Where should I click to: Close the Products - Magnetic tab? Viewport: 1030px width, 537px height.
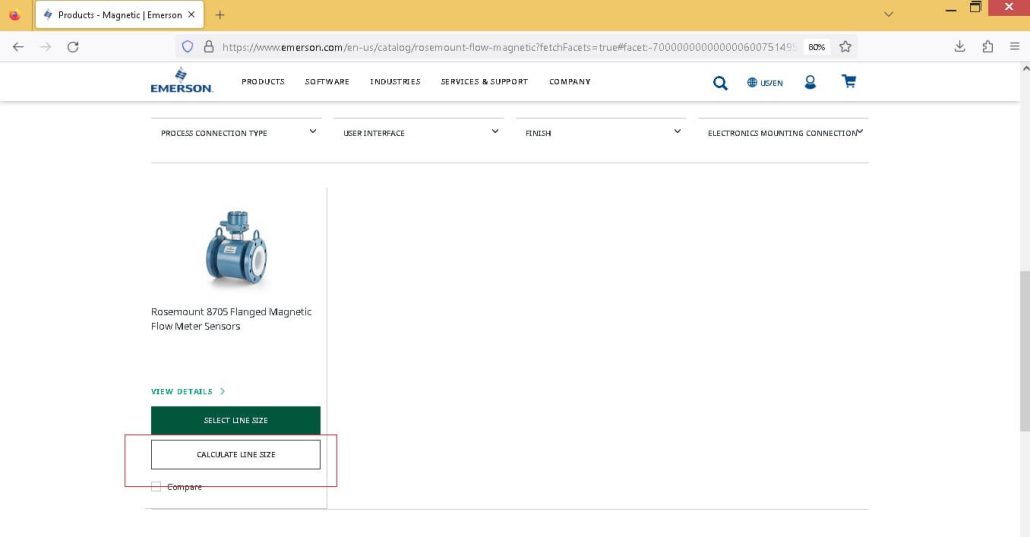tap(191, 14)
